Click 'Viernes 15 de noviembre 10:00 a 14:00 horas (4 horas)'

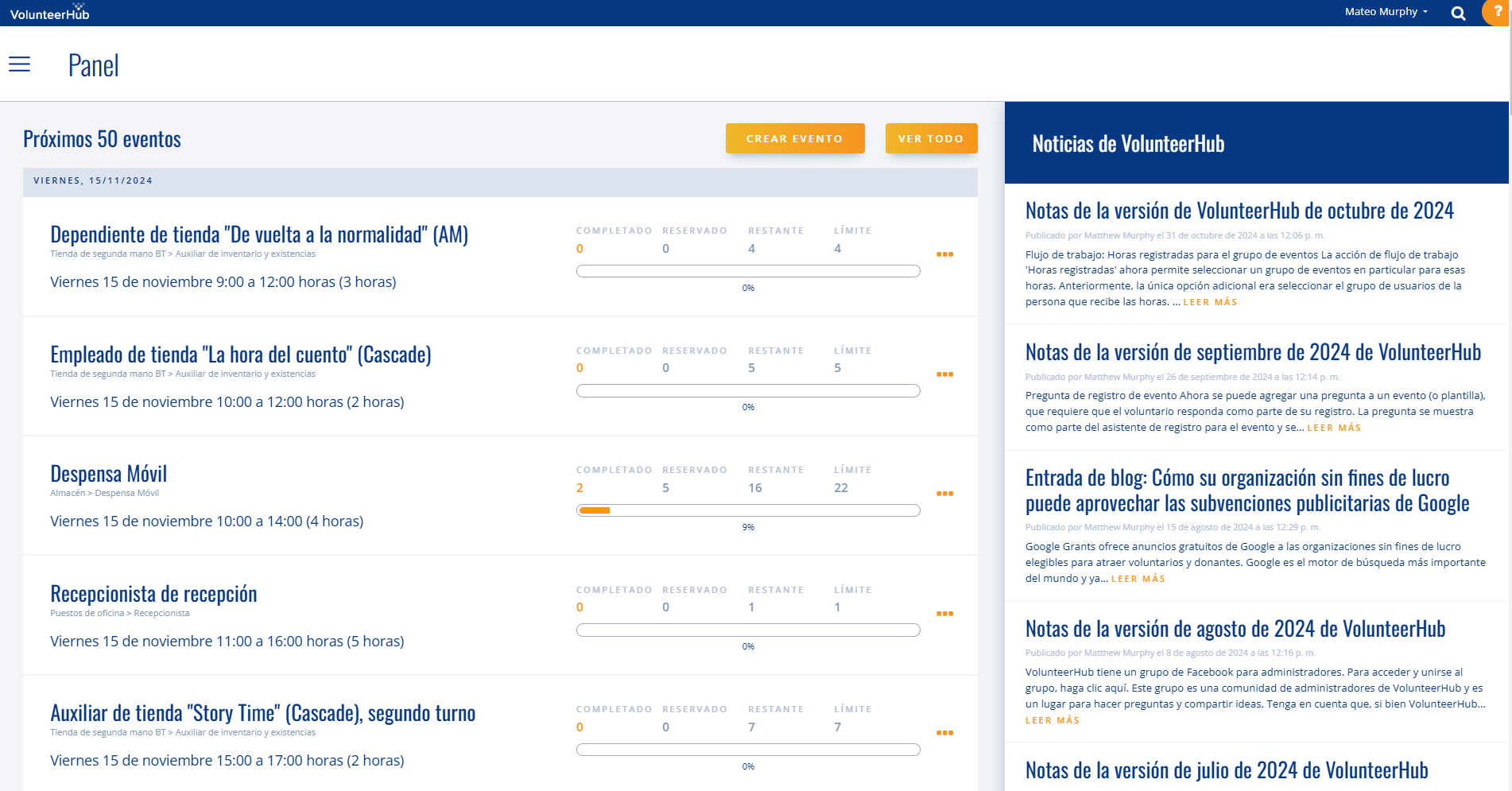click(207, 522)
